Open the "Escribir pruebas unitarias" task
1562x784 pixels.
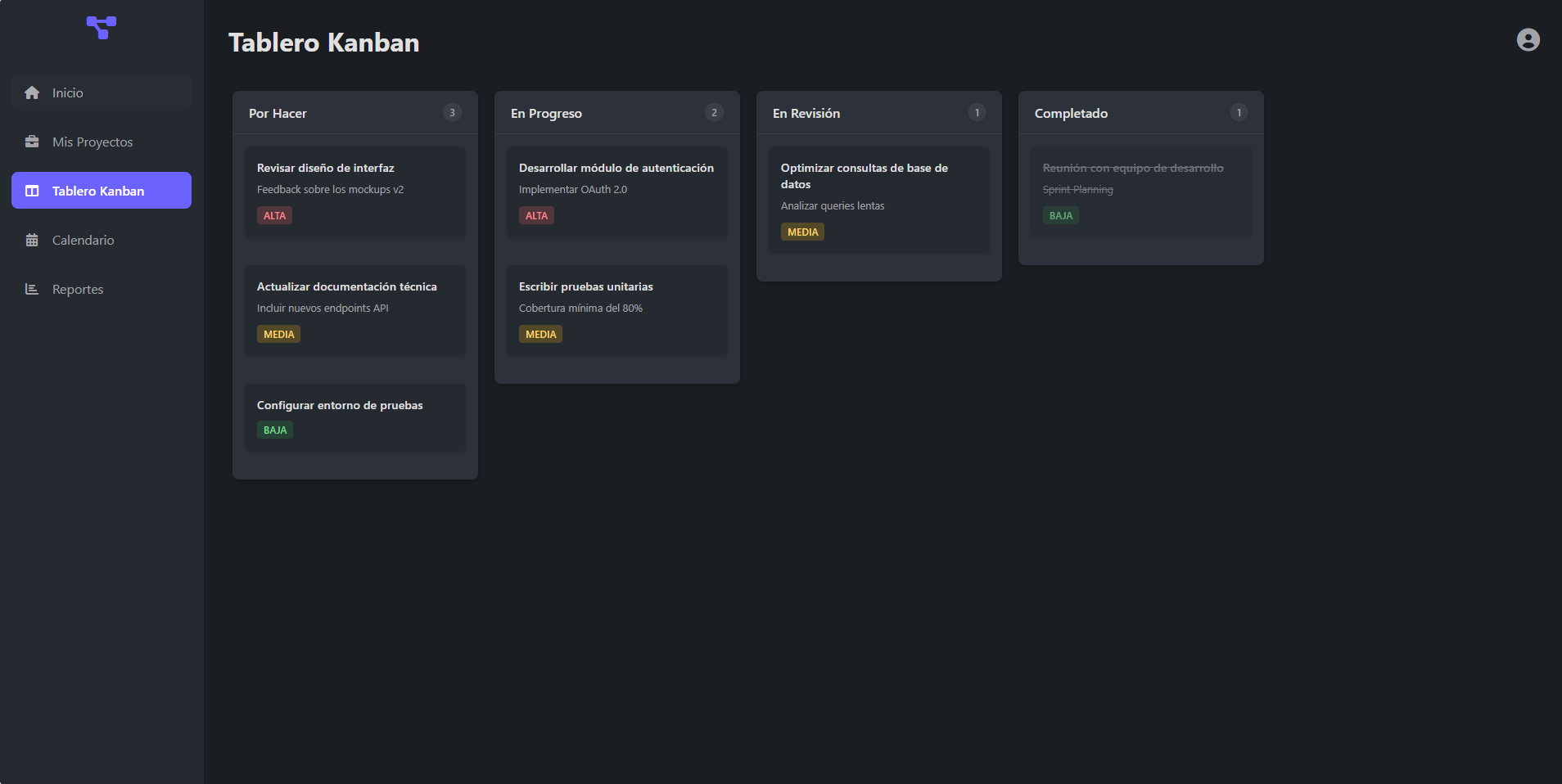tap(617, 310)
